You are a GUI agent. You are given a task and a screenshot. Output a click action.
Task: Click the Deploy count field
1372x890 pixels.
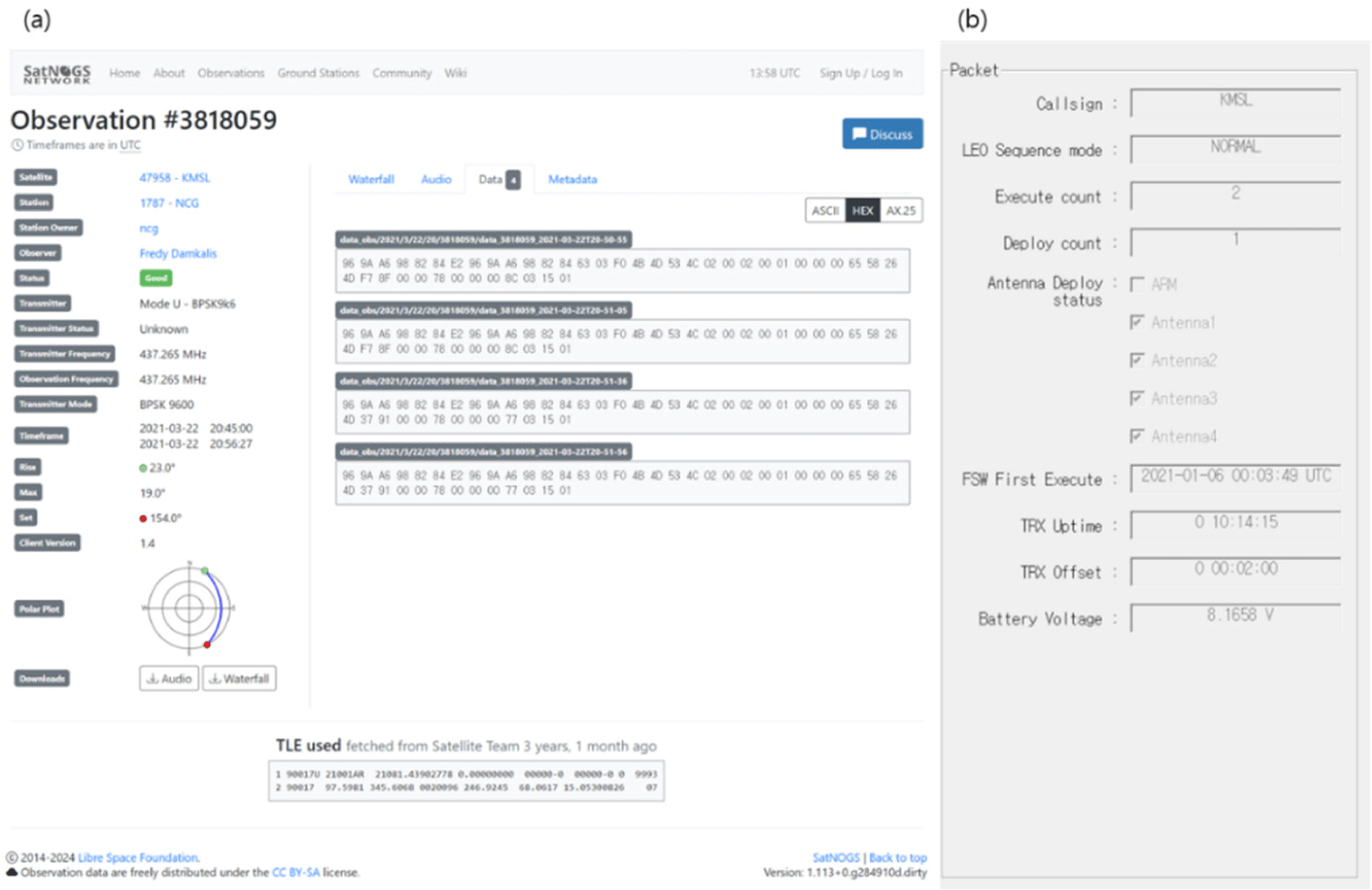[x=1236, y=241]
